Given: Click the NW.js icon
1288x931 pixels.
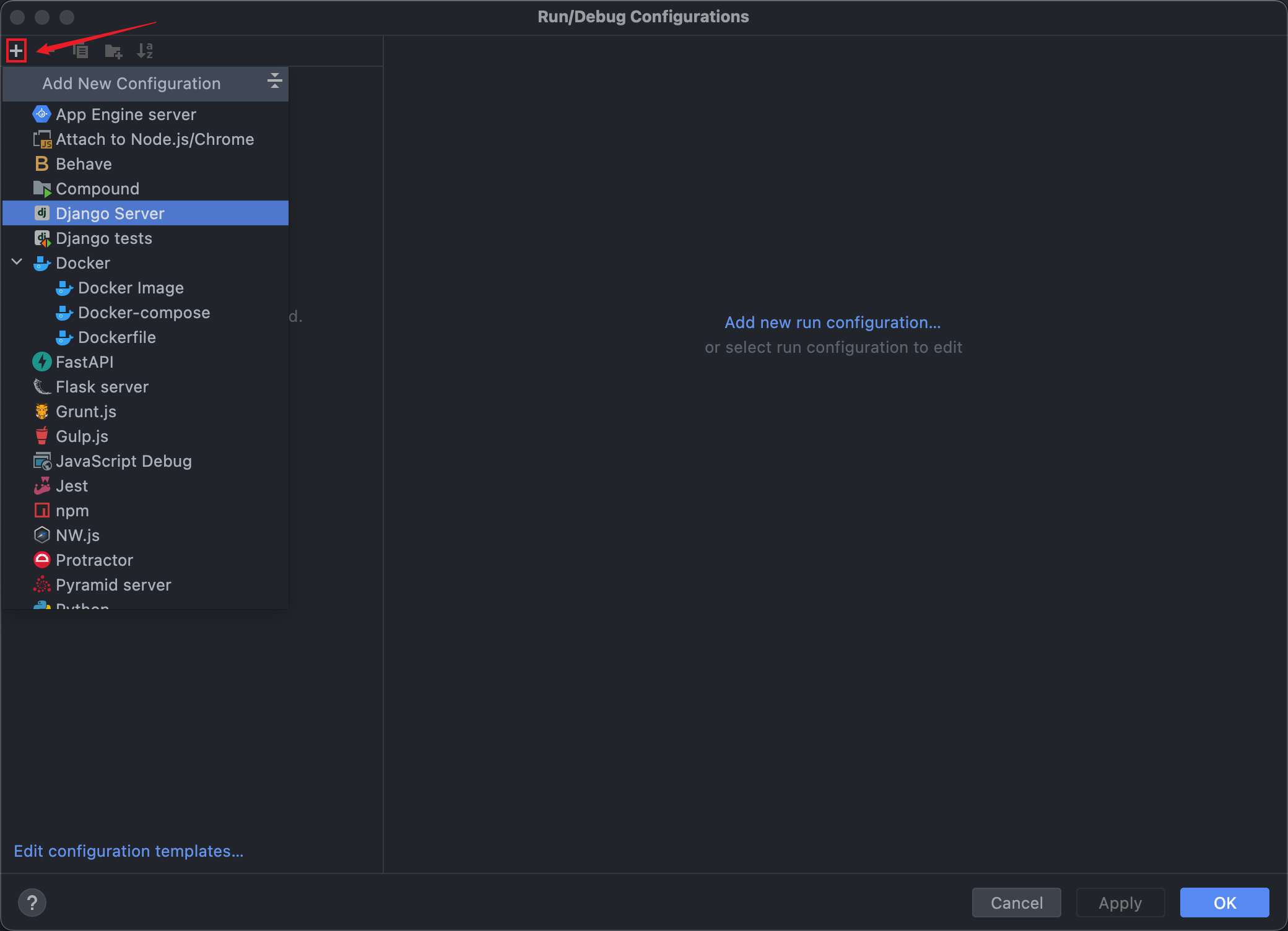Looking at the screenshot, I should (41, 535).
